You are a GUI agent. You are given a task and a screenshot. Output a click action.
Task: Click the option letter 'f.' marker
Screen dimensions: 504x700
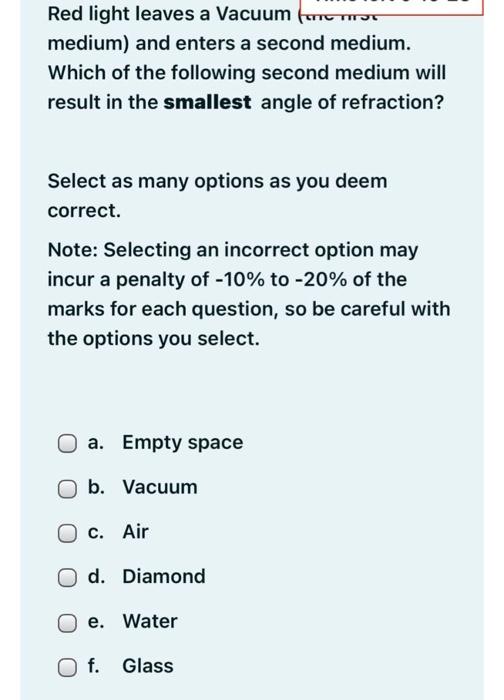click(x=93, y=666)
